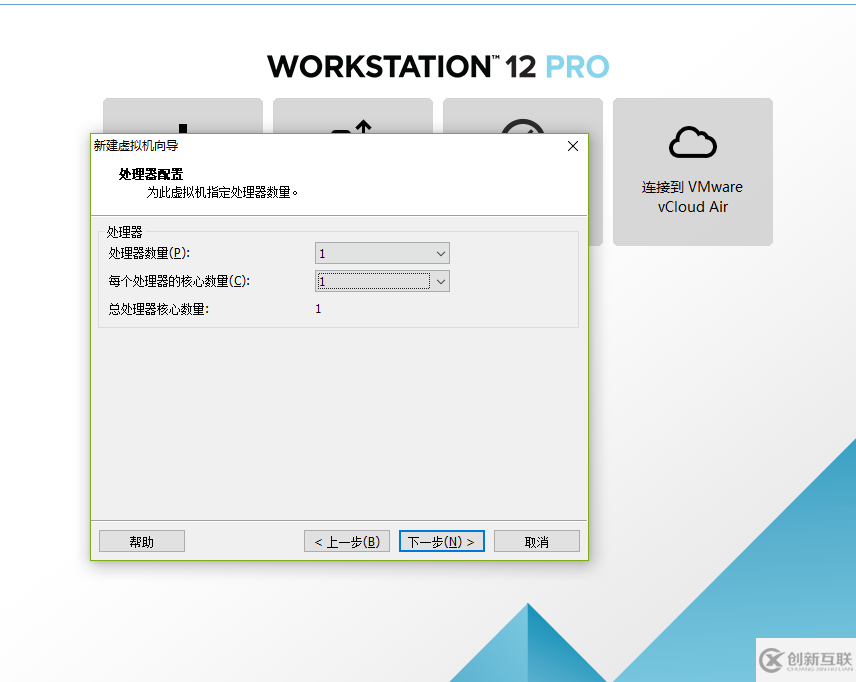The image size is (856, 682).
Task: Click the WORKSTATION 12 PRO logo
Action: coord(438,67)
